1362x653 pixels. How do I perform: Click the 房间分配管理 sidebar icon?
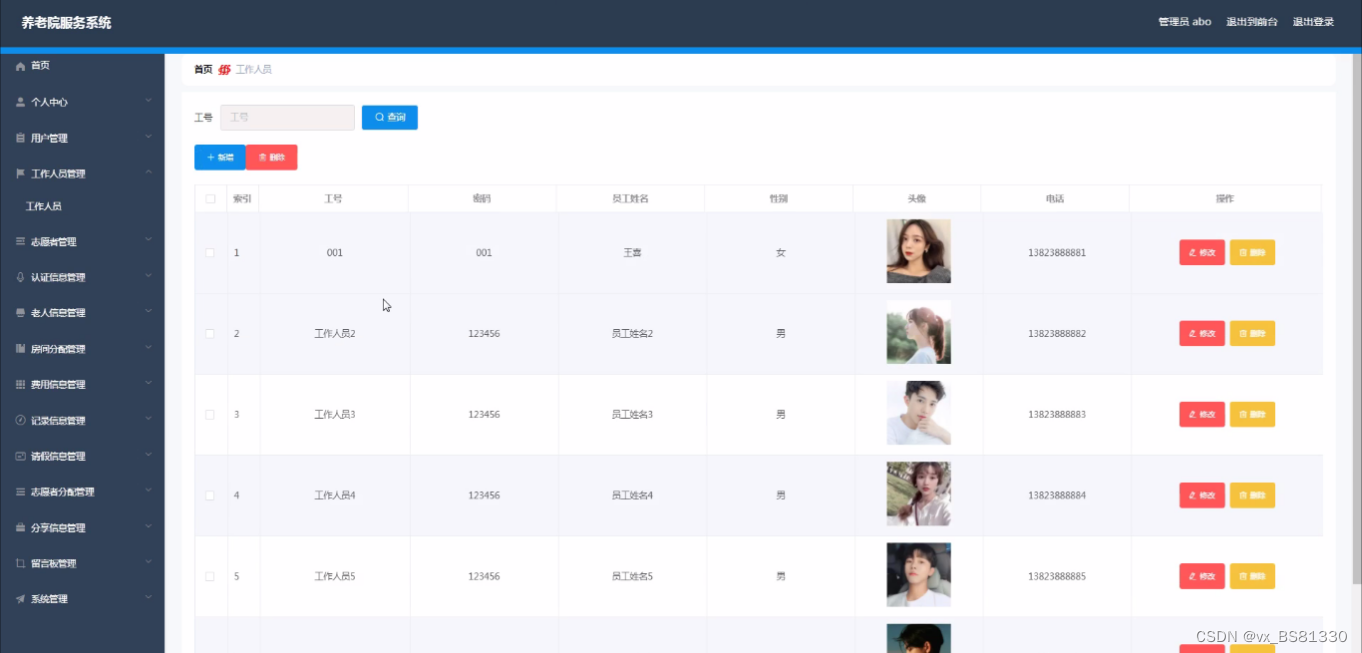click(20, 349)
